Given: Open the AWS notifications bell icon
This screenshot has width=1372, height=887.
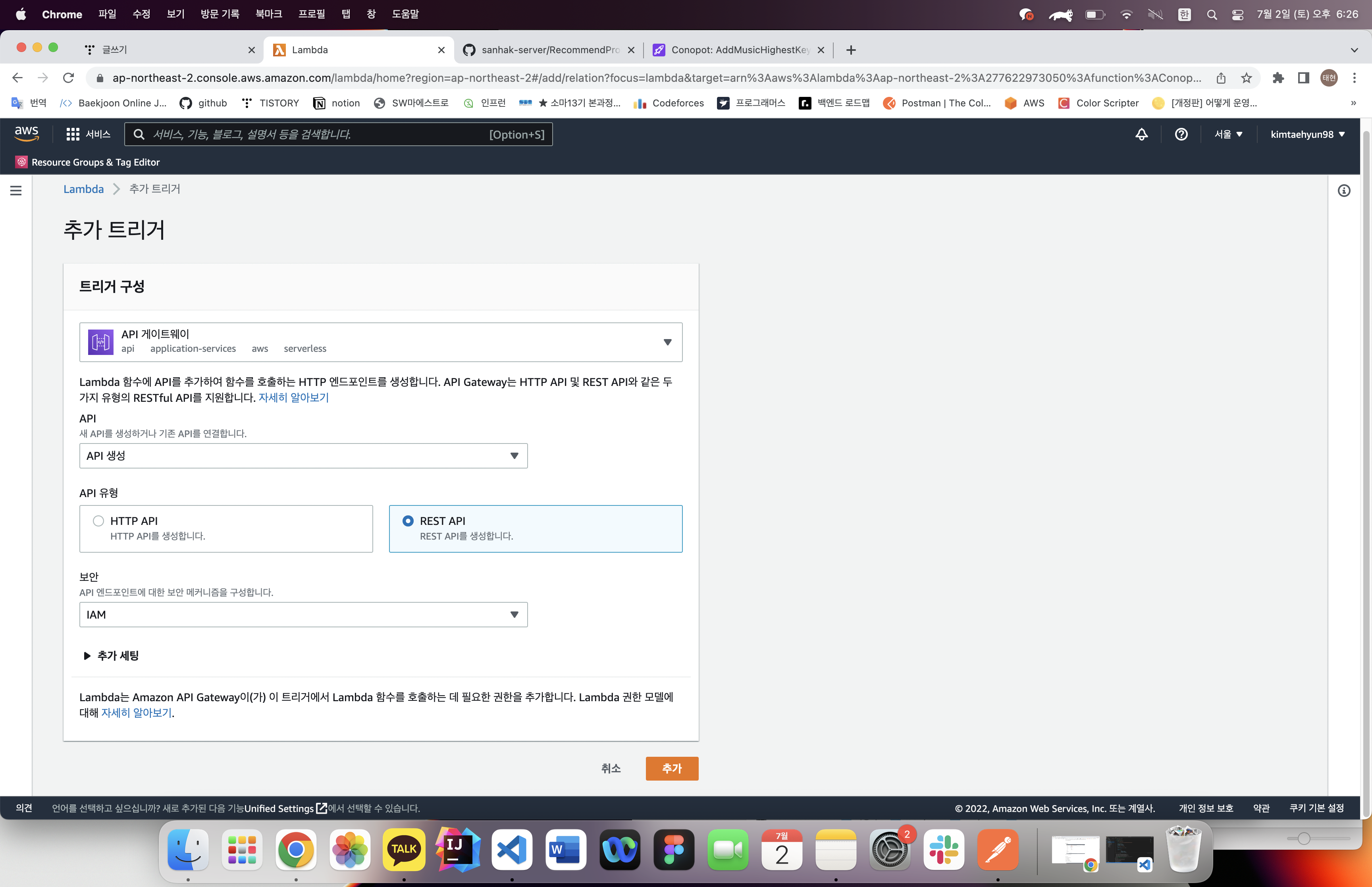Looking at the screenshot, I should 1141,134.
